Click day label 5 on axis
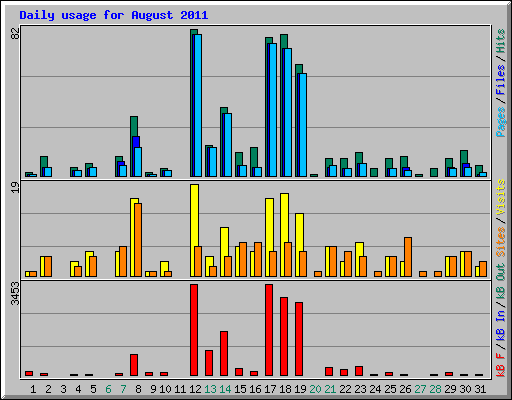The height and width of the screenshot is (400, 512). [93, 389]
